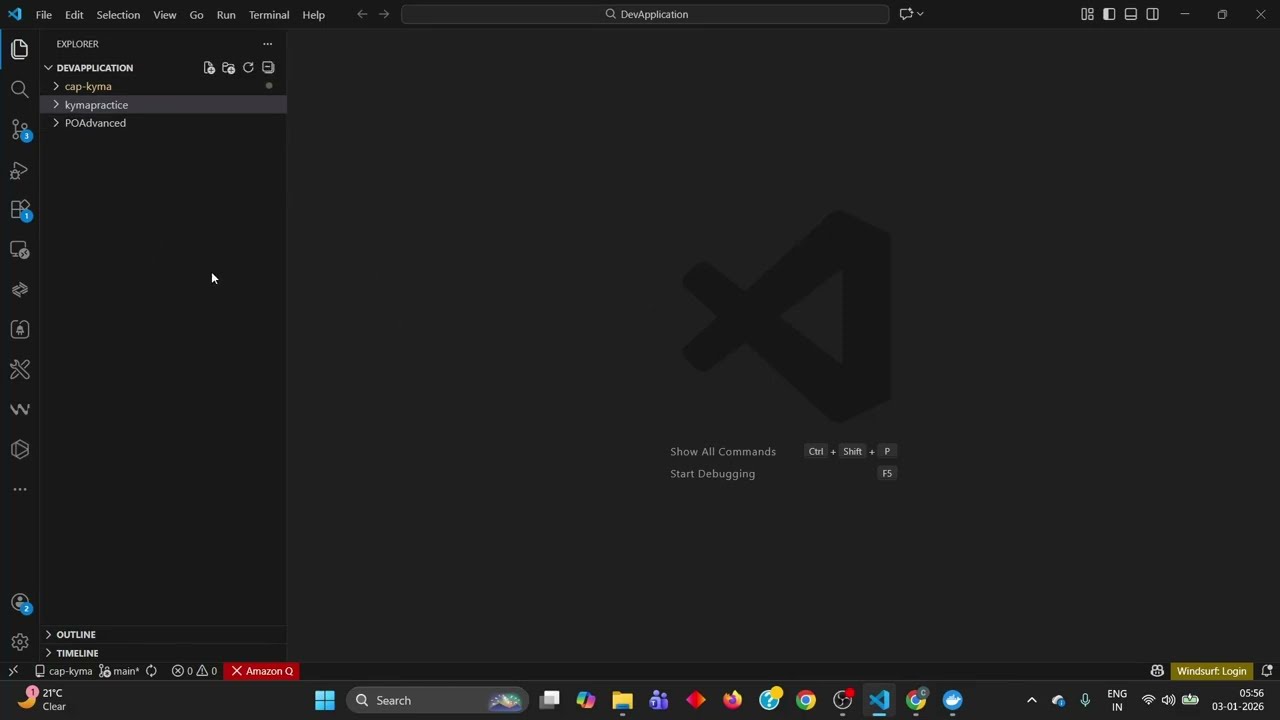Create a new file in DevApplication
Screen dimensions: 1280x720
[209, 68]
